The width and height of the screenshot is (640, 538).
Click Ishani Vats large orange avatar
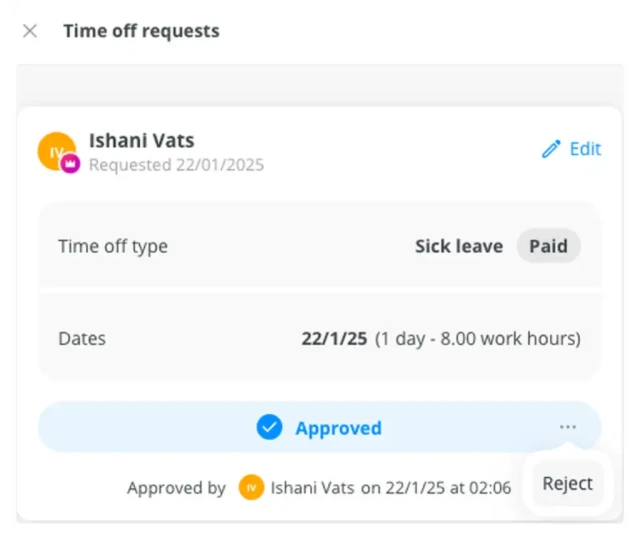coord(57,151)
